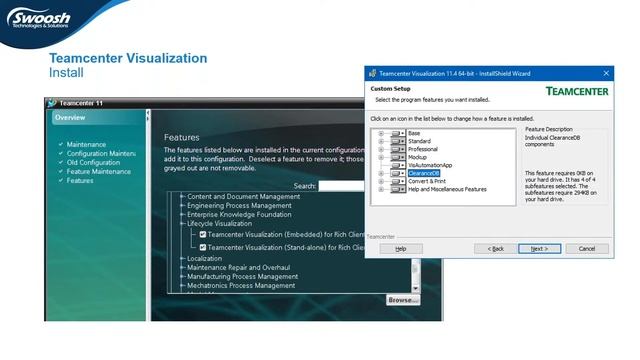This screenshot has height=360, width=640.
Task: Select 'Manufacturing Process Management' tree row
Action: tap(243, 277)
